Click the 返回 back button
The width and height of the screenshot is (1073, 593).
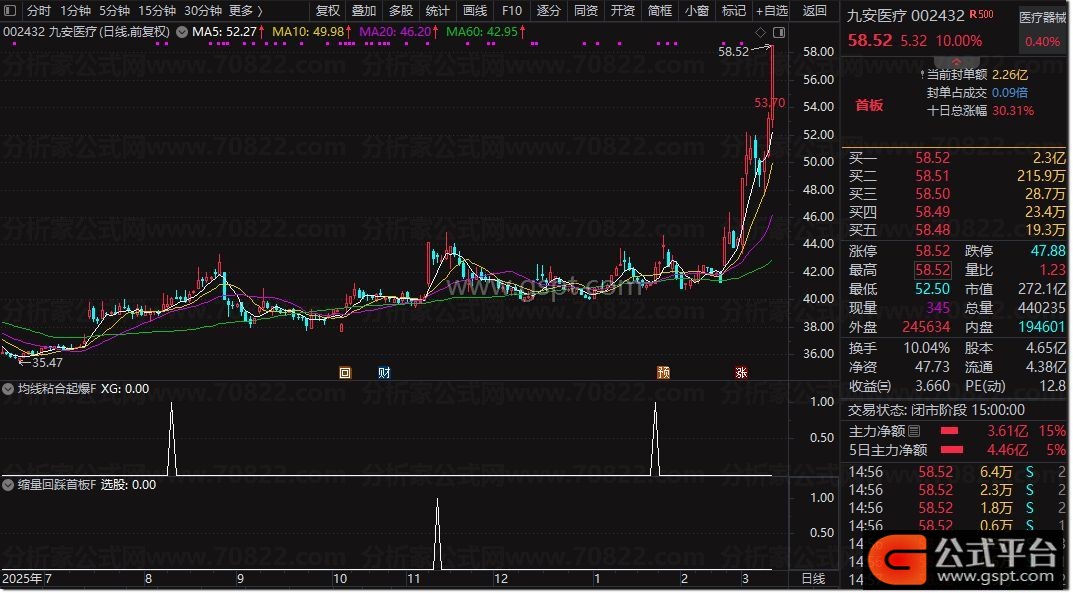[x=815, y=11]
